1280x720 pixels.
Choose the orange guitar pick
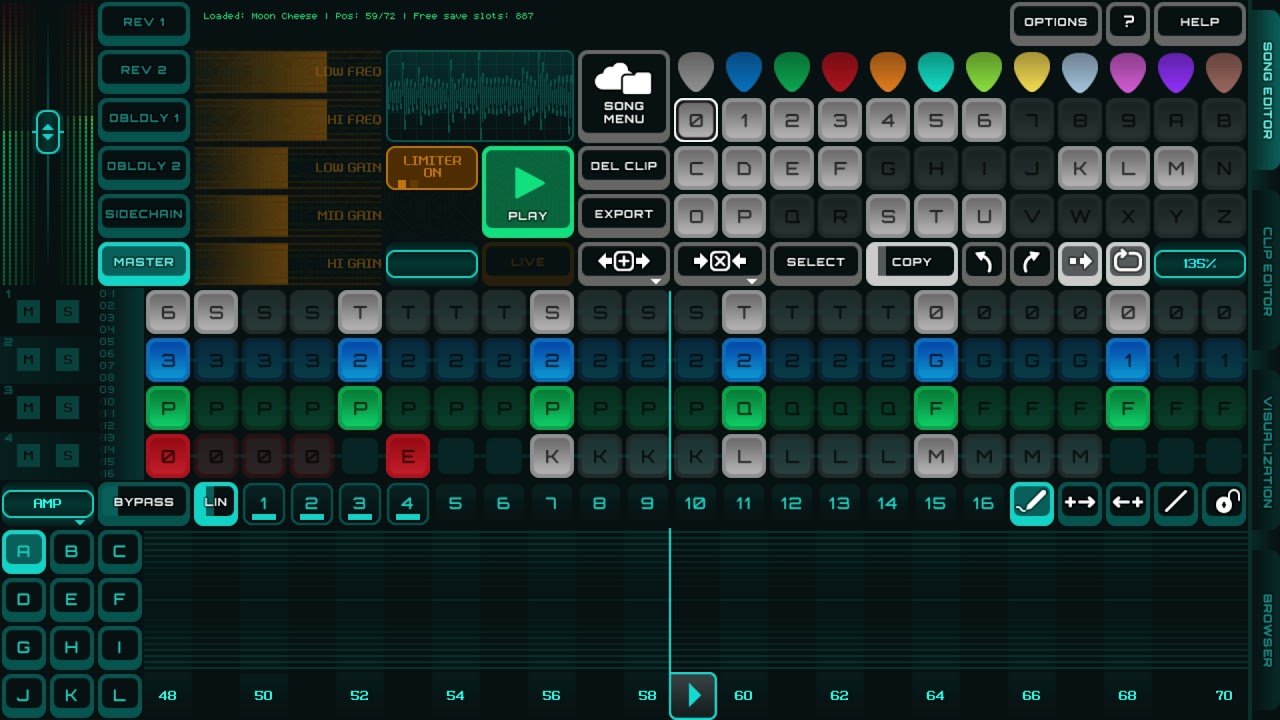point(888,73)
